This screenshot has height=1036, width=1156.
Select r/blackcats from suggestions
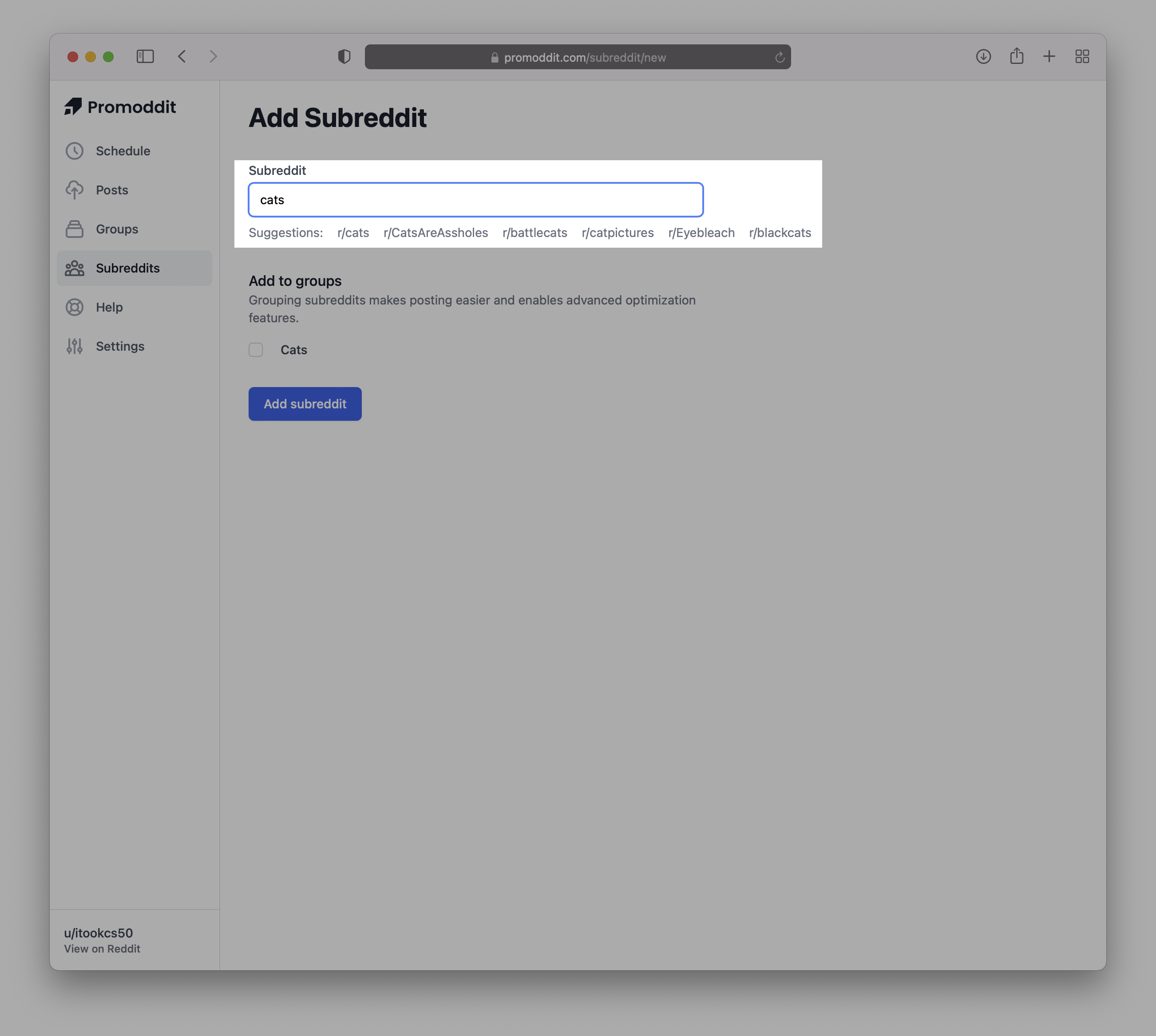click(780, 232)
